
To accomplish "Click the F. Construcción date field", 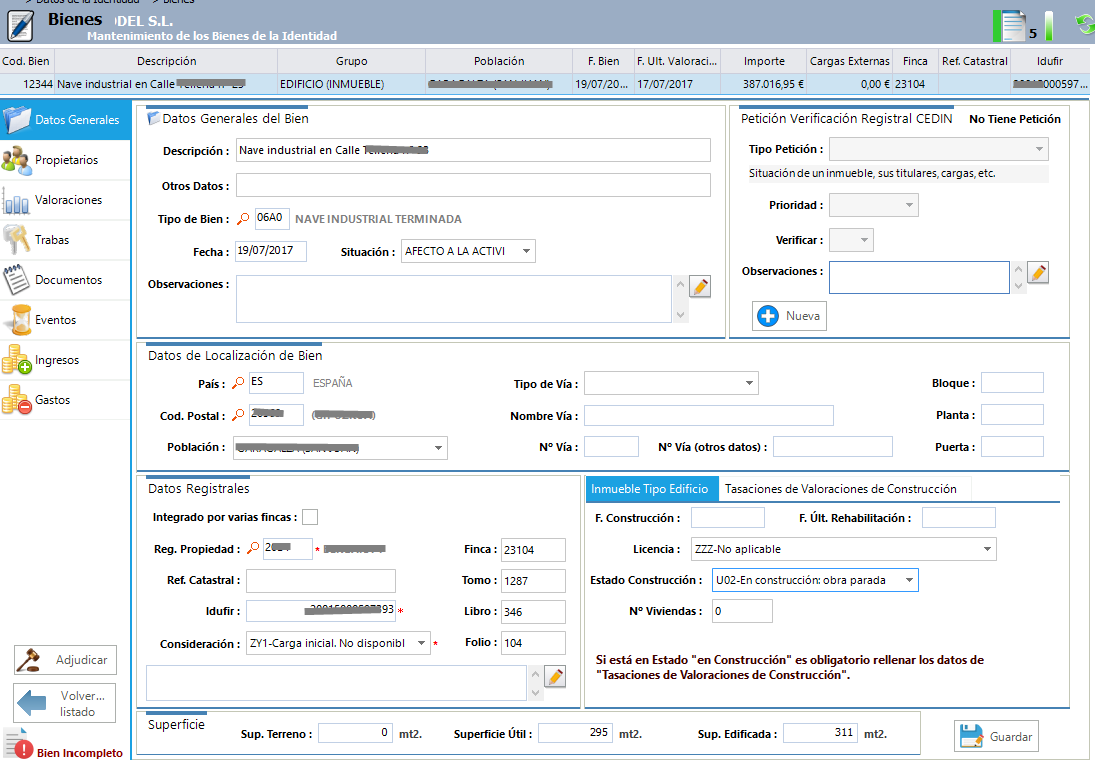I will pos(728,517).
